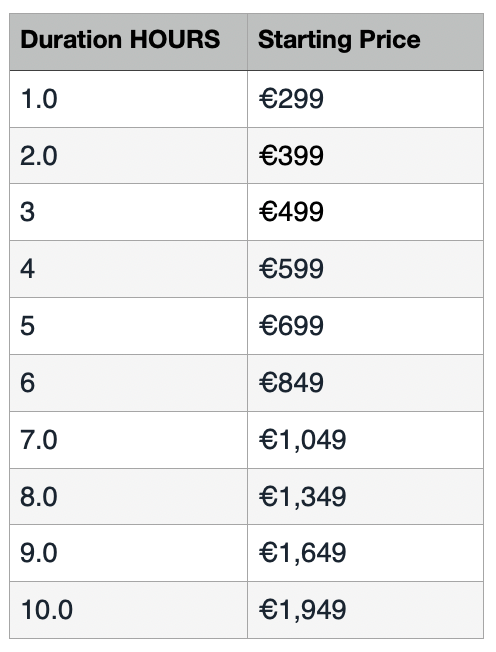Select the 7.0 duration cell
Screen dimensions: 496x652
(128, 440)
